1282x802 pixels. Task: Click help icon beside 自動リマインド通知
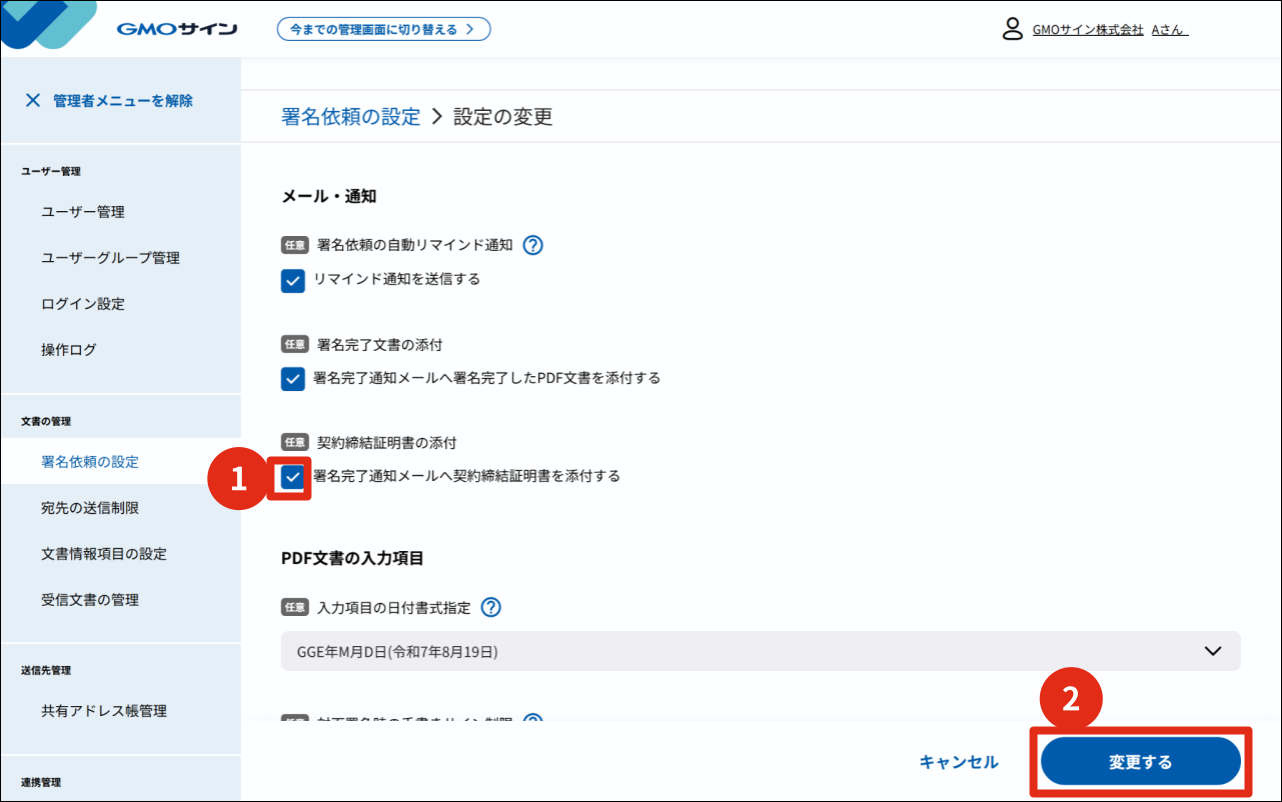point(533,245)
